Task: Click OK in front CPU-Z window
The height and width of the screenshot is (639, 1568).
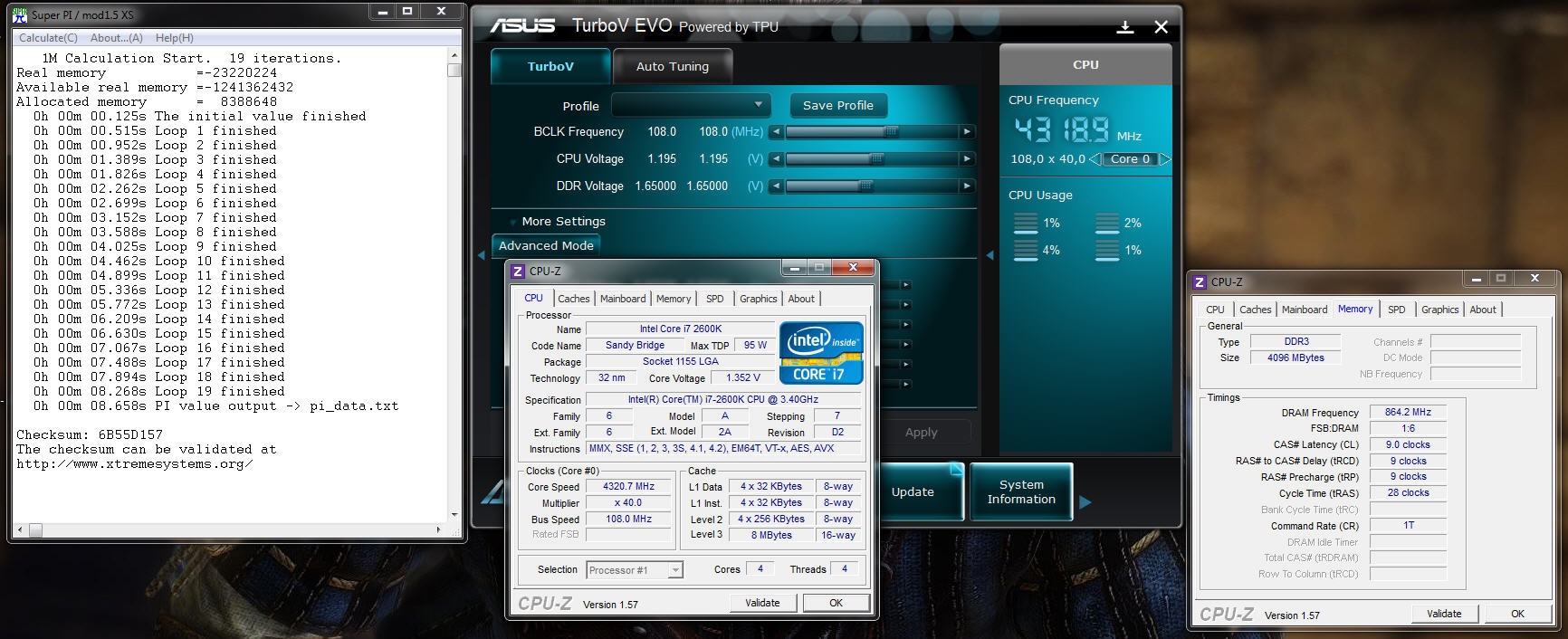Action: (836, 603)
